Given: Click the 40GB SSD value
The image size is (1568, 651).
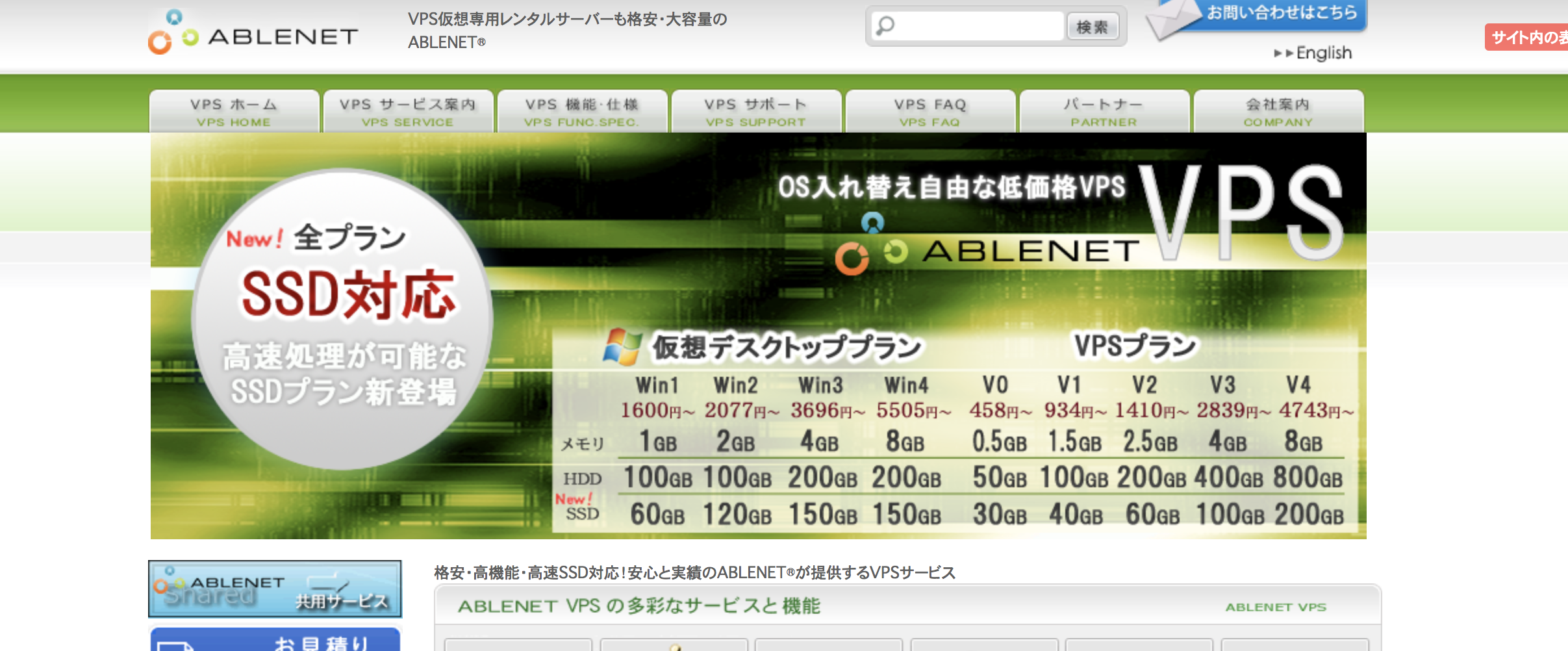Looking at the screenshot, I should (1076, 515).
